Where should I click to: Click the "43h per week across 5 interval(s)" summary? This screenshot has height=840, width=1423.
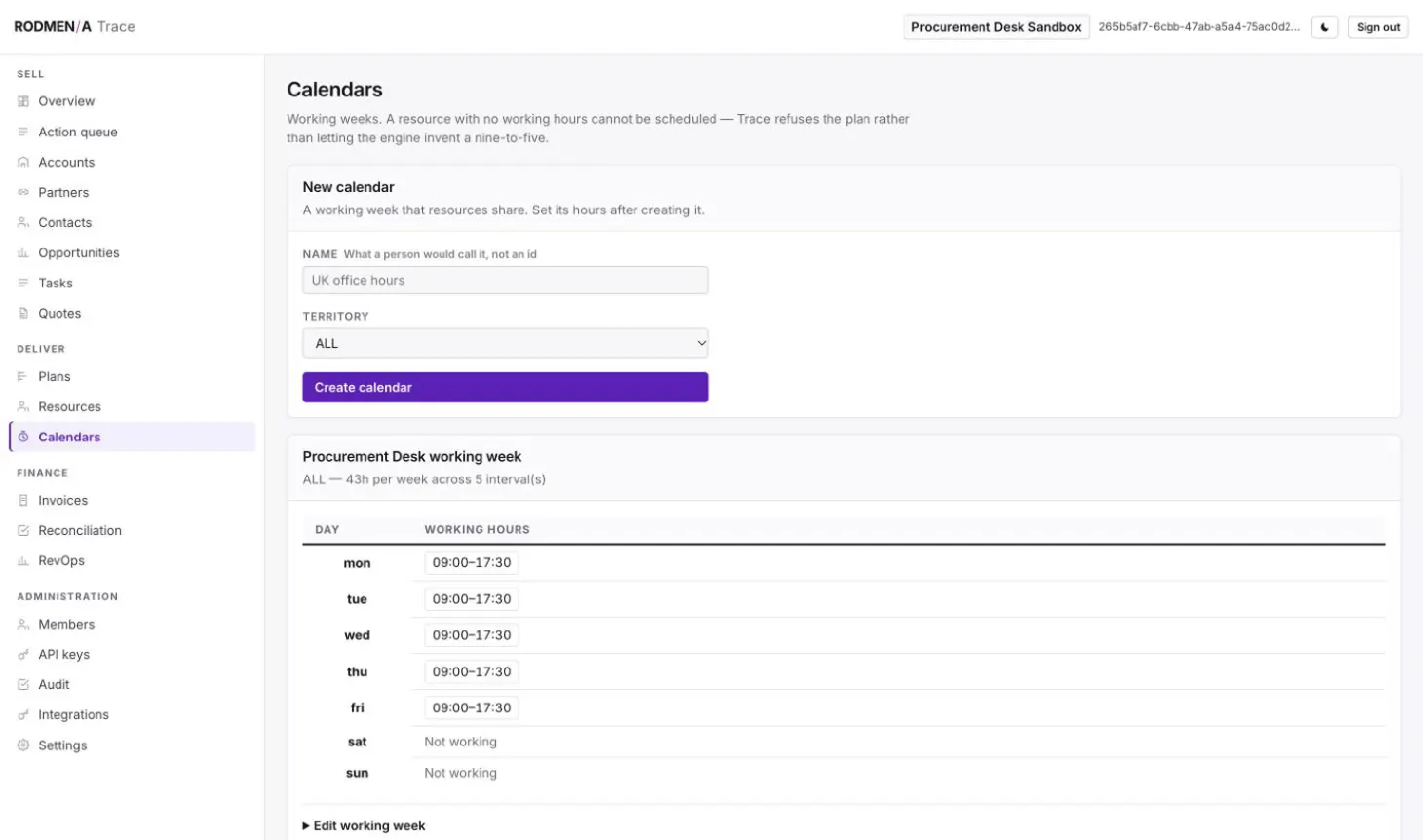coord(445,479)
